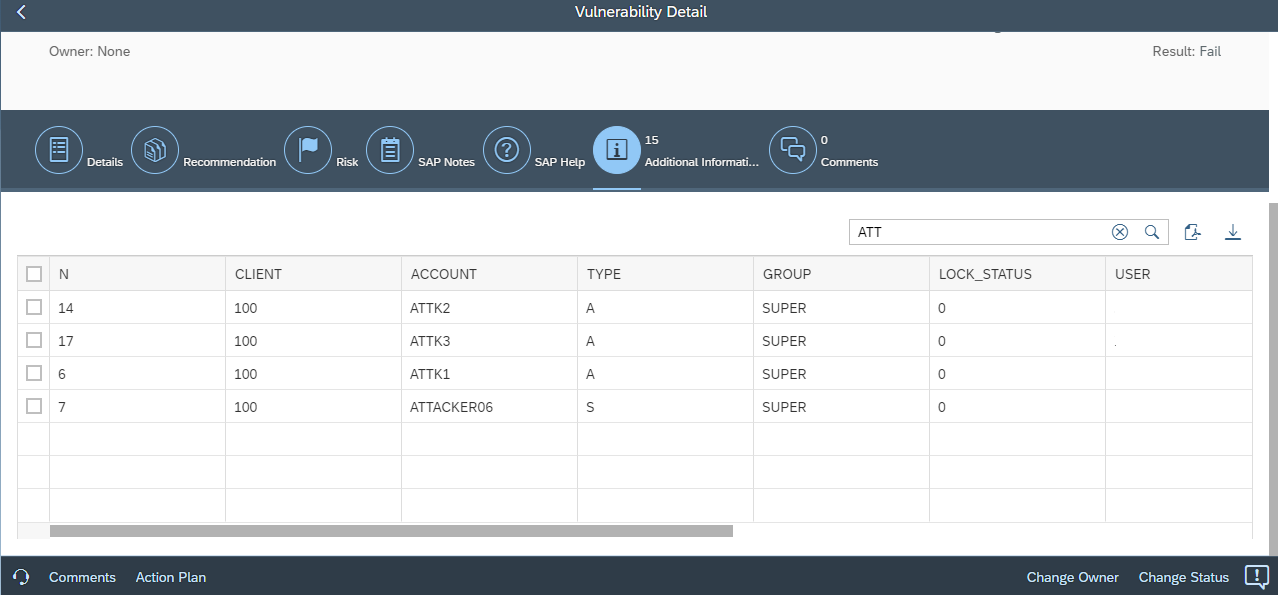
Task: Go back using the header back arrow
Action: (x=21, y=13)
